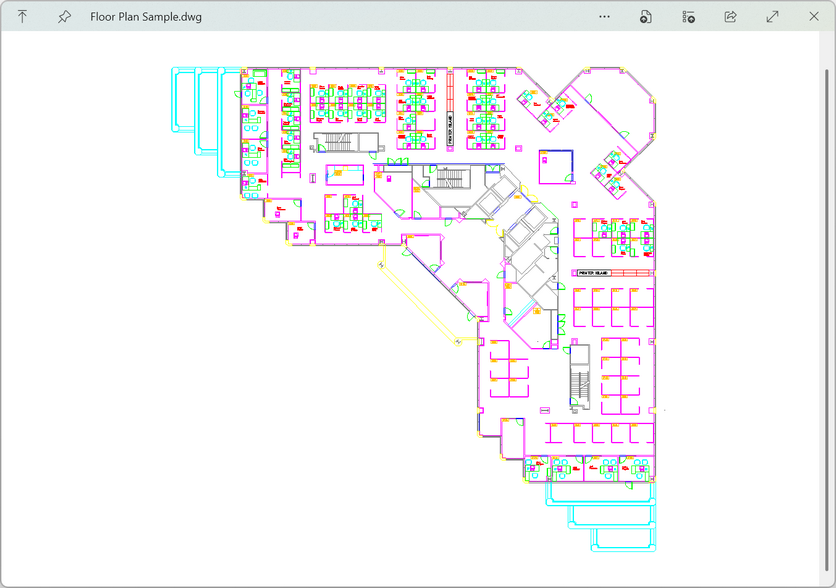Share the Floor Plan Sample file

point(730,16)
